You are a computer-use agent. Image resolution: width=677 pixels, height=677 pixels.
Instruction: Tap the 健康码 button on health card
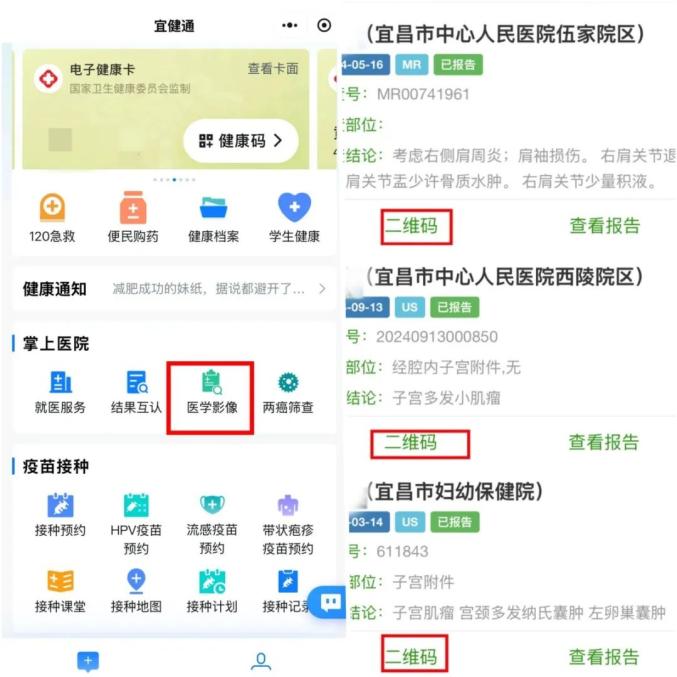(241, 141)
